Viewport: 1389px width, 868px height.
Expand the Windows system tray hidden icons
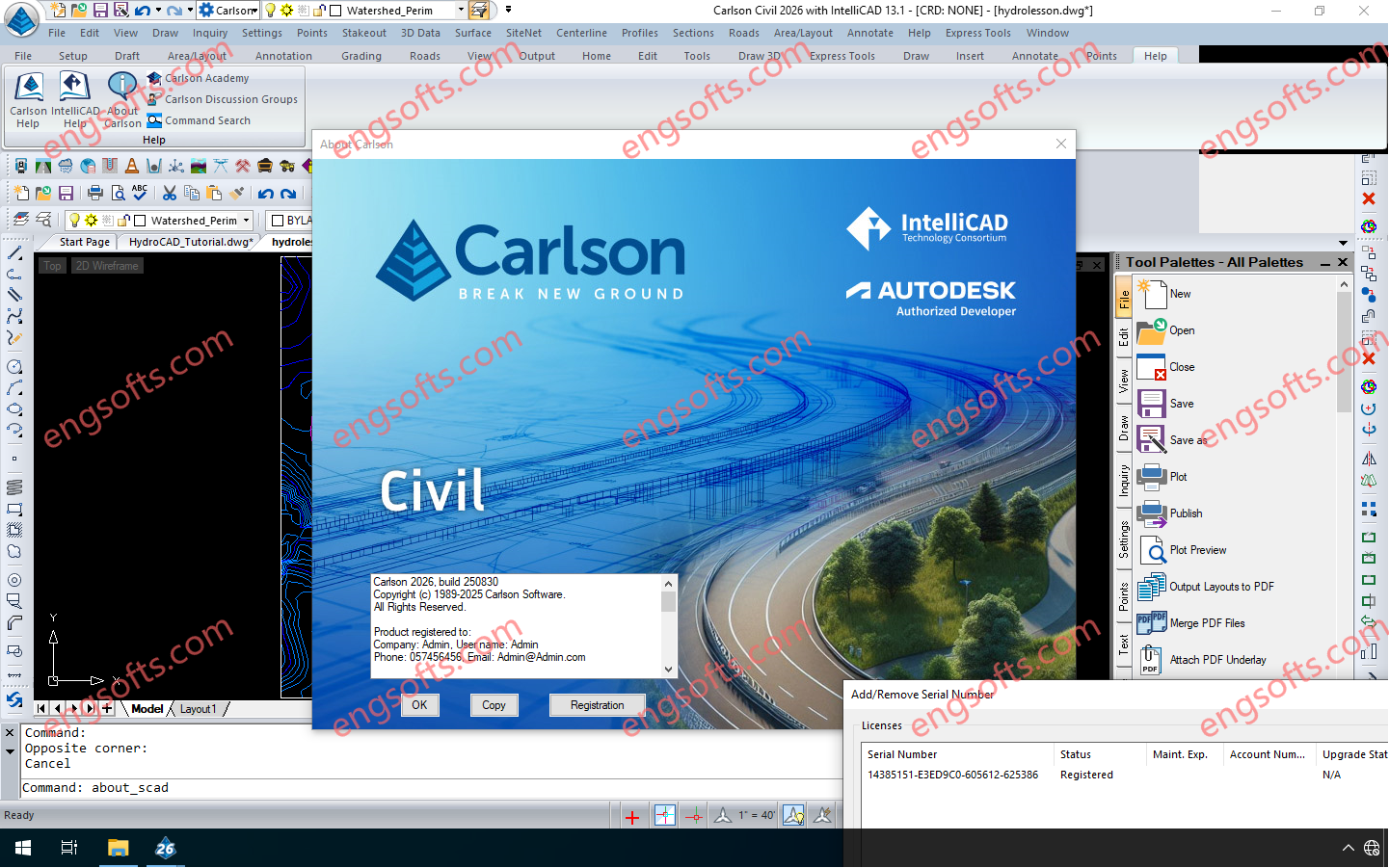(1348, 848)
